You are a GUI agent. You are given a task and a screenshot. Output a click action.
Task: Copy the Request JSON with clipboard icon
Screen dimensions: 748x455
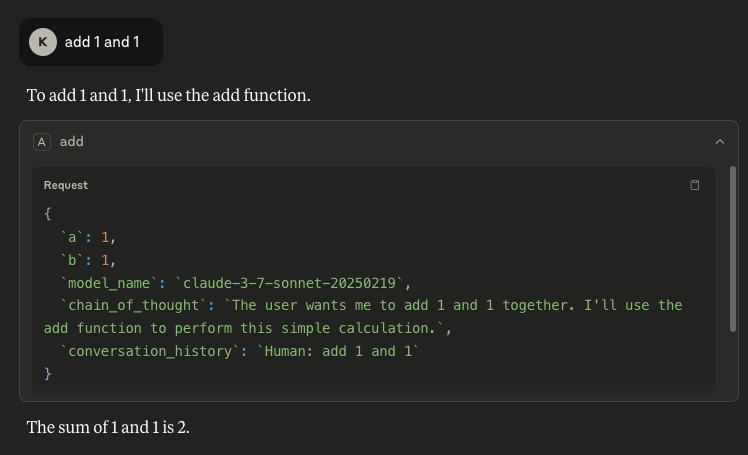click(695, 185)
